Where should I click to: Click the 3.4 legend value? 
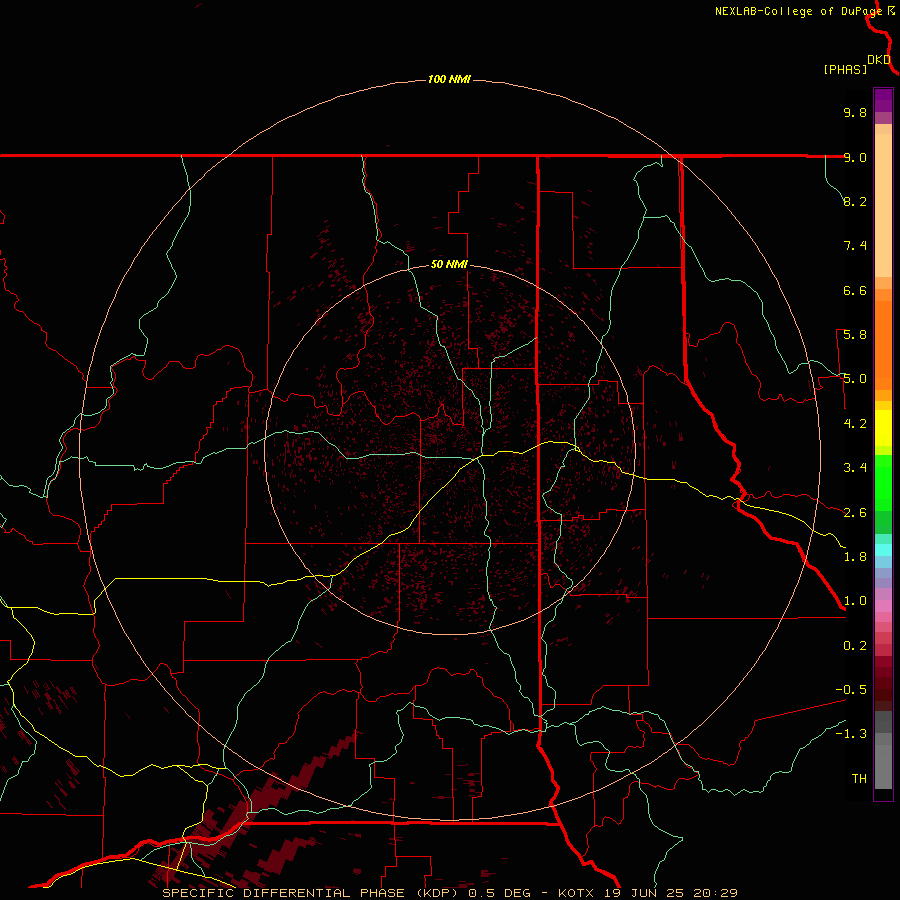coord(855,468)
